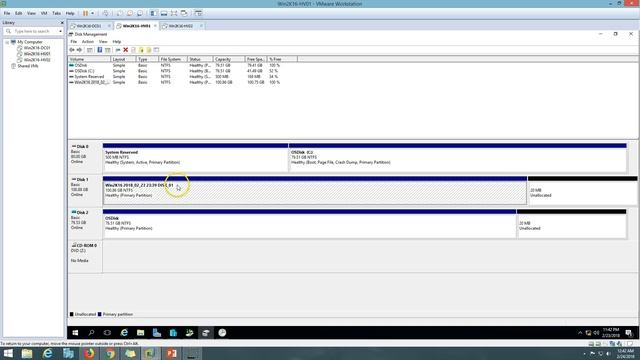The width and height of the screenshot is (640, 360).
Task: Take a snapshot using the VMware snapshot icon
Action: click(x=120, y=13)
